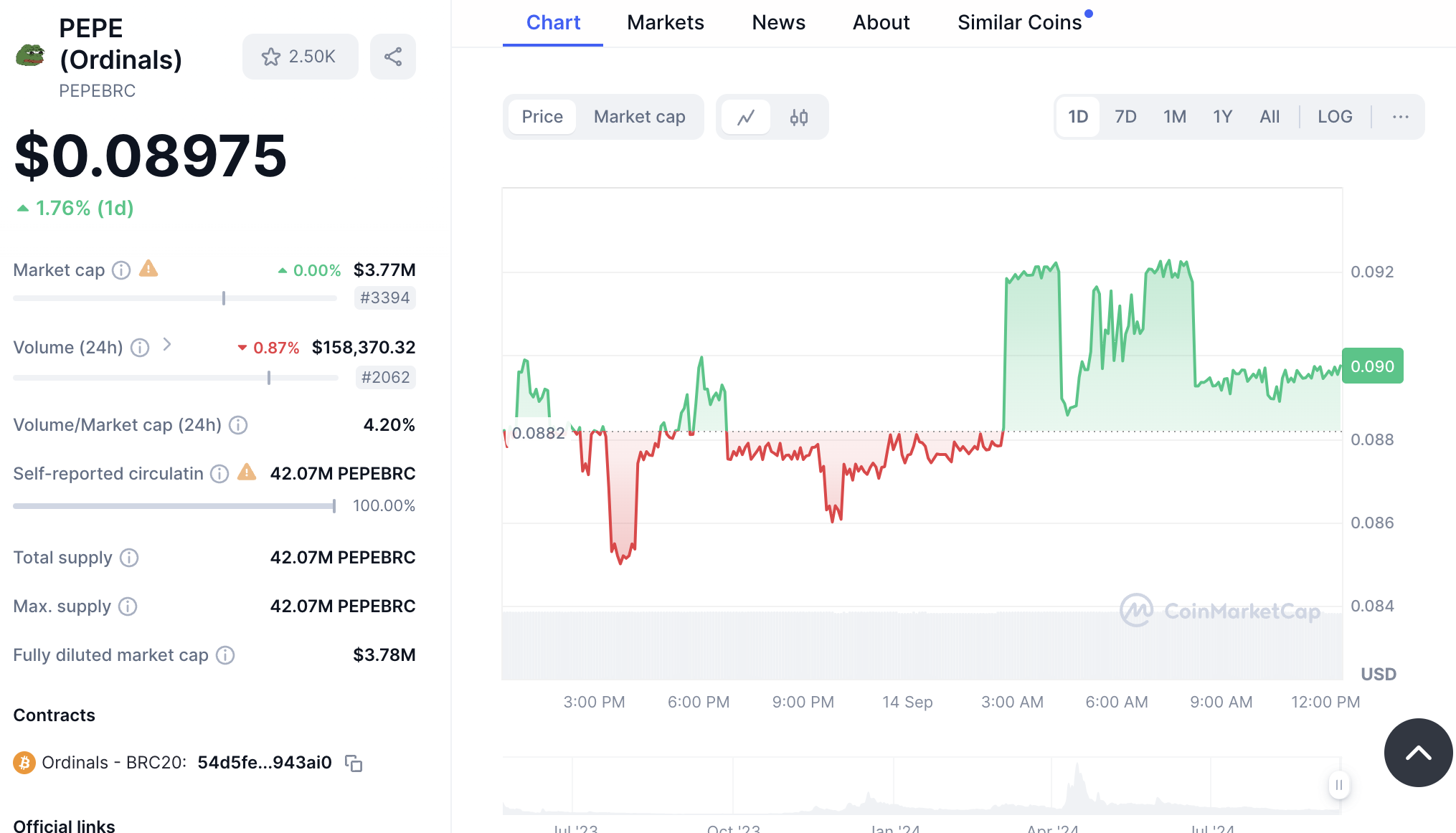The width and height of the screenshot is (1456, 833).
Task: Click the PEPEBRC ticker symbol
Action: pyautogui.click(x=97, y=91)
